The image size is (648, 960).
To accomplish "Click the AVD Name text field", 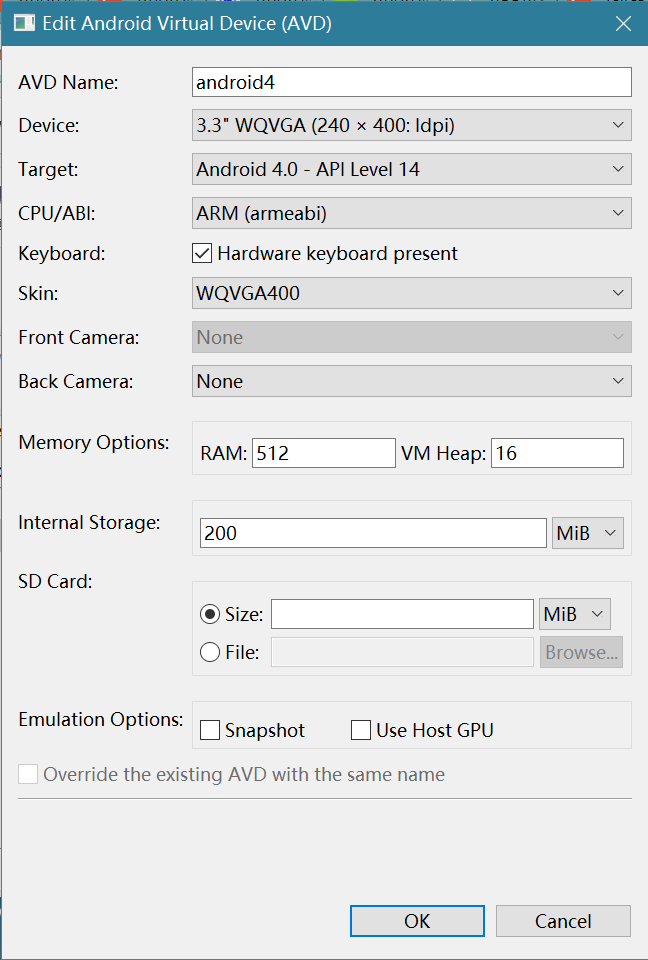I will pos(411,82).
